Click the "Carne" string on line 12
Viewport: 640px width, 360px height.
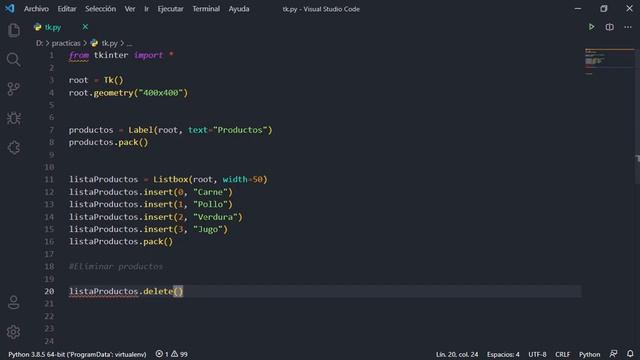[210, 192]
